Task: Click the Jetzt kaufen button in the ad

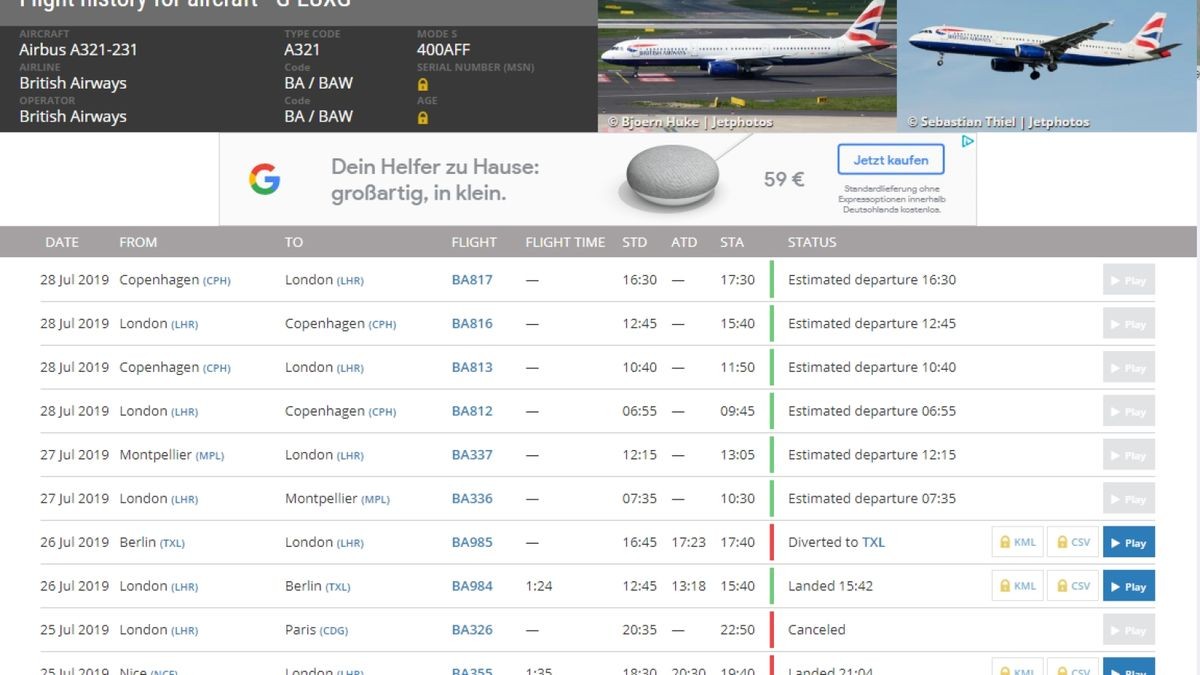Action: point(889,159)
